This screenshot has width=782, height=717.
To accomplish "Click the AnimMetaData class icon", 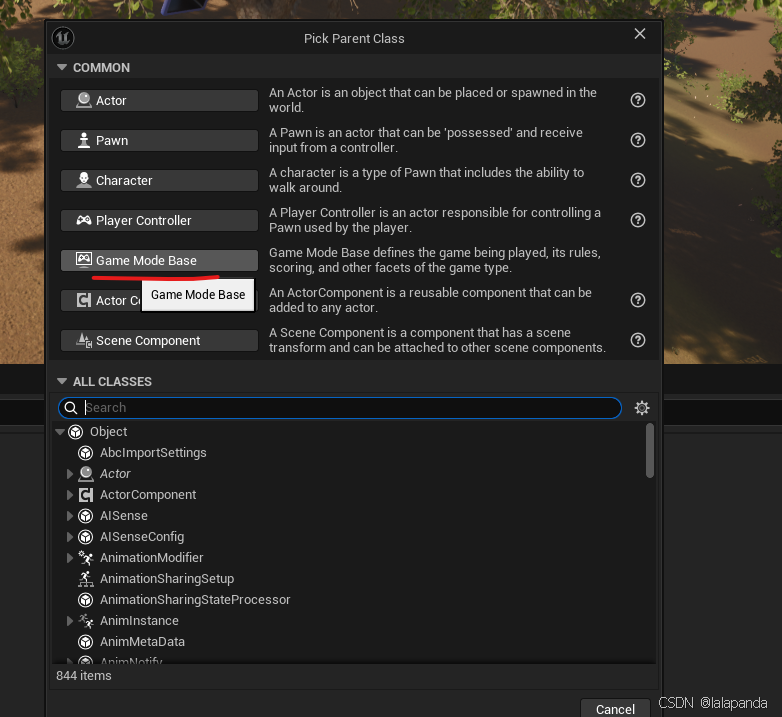I will (x=86, y=642).
